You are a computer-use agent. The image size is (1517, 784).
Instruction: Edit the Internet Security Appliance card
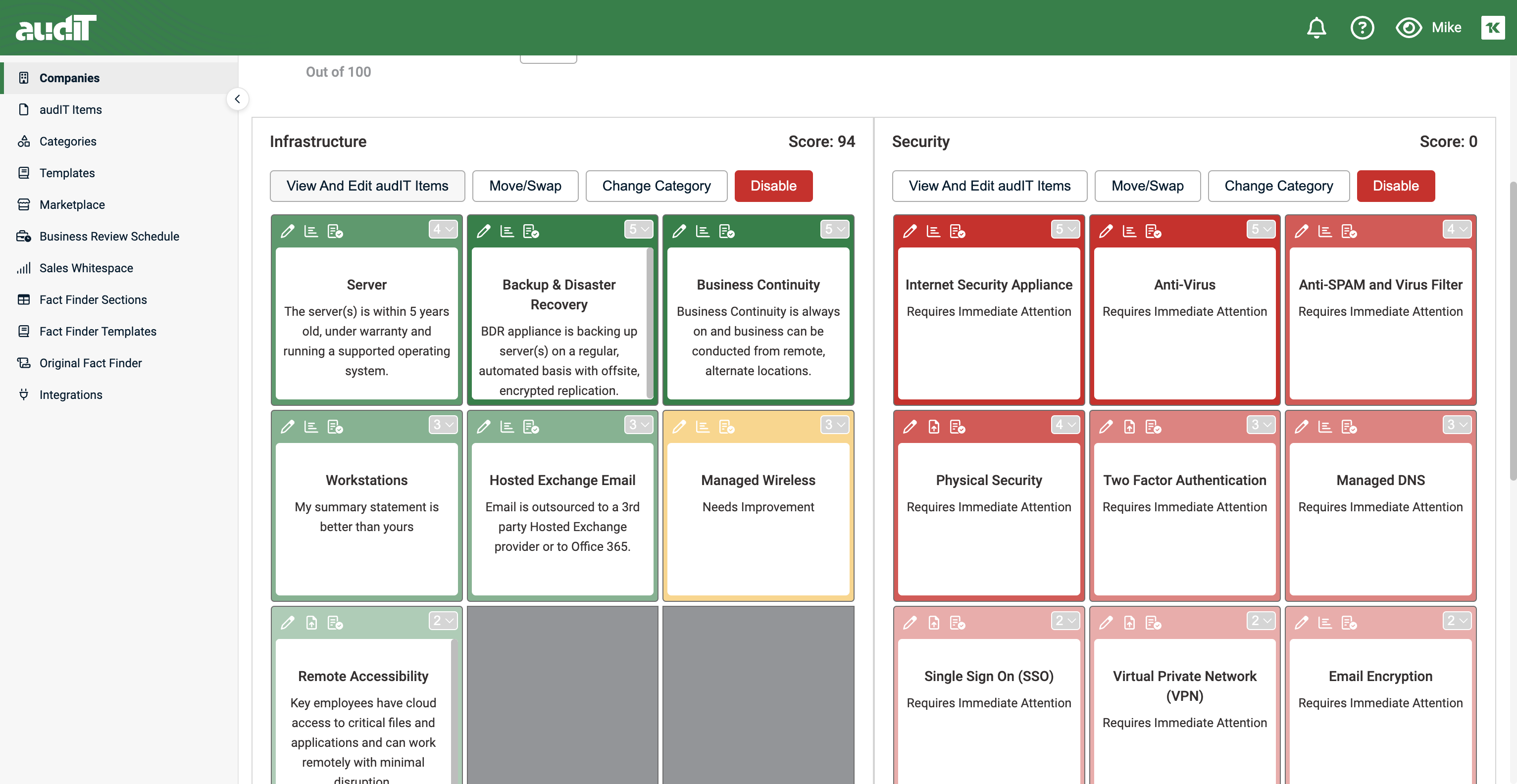pos(910,231)
